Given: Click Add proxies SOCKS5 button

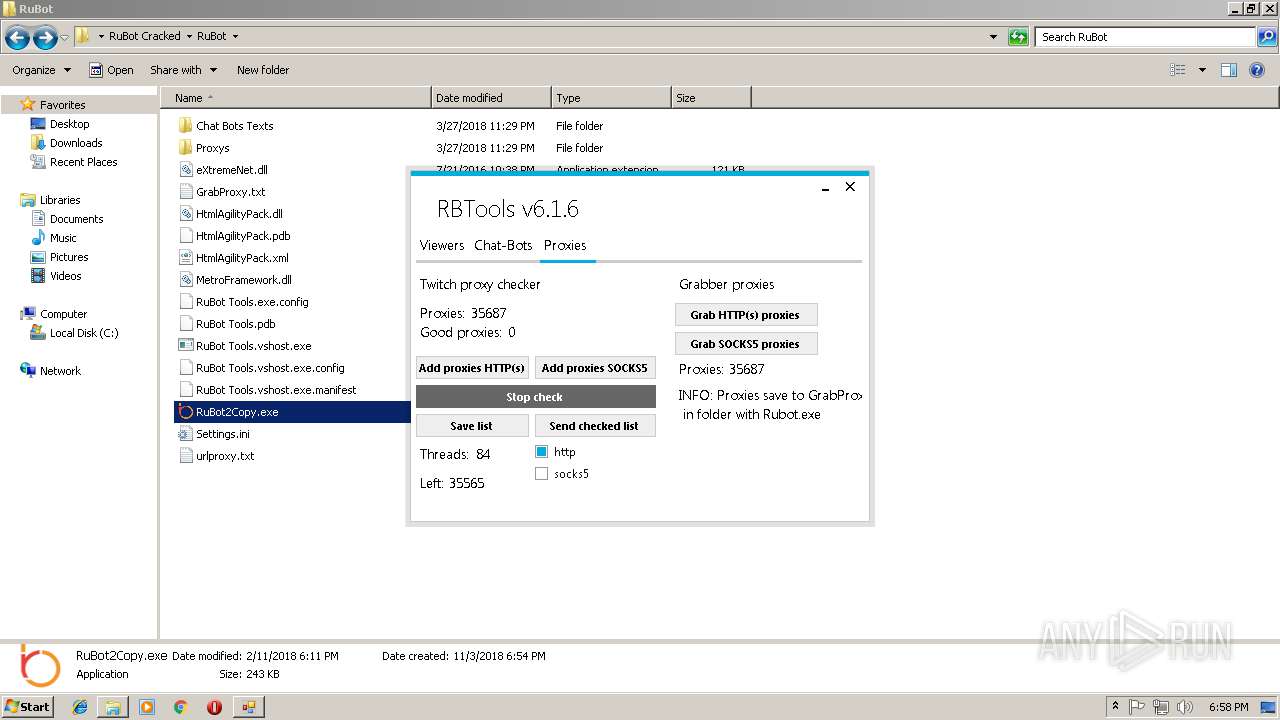Looking at the screenshot, I should click(x=594, y=368).
